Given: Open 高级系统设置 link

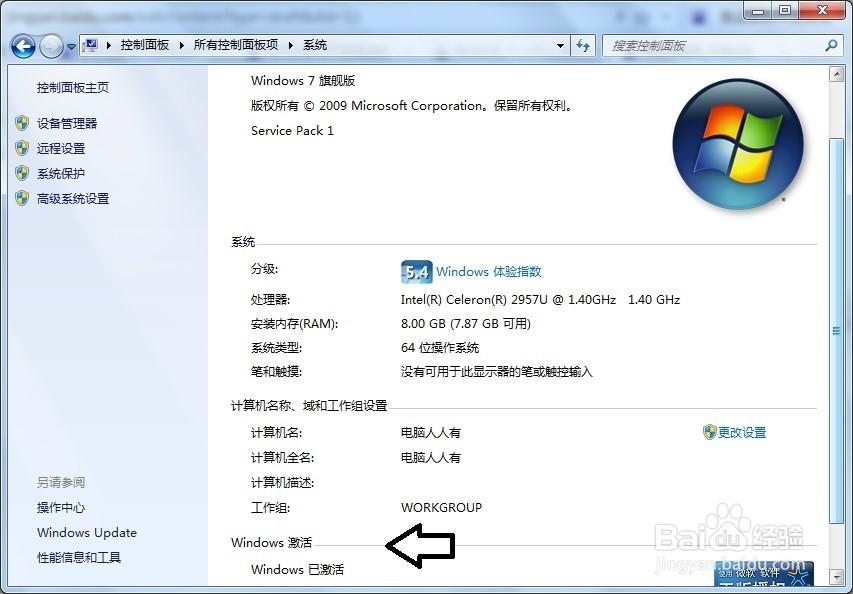Looking at the screenshot, I should coord(73,199).
